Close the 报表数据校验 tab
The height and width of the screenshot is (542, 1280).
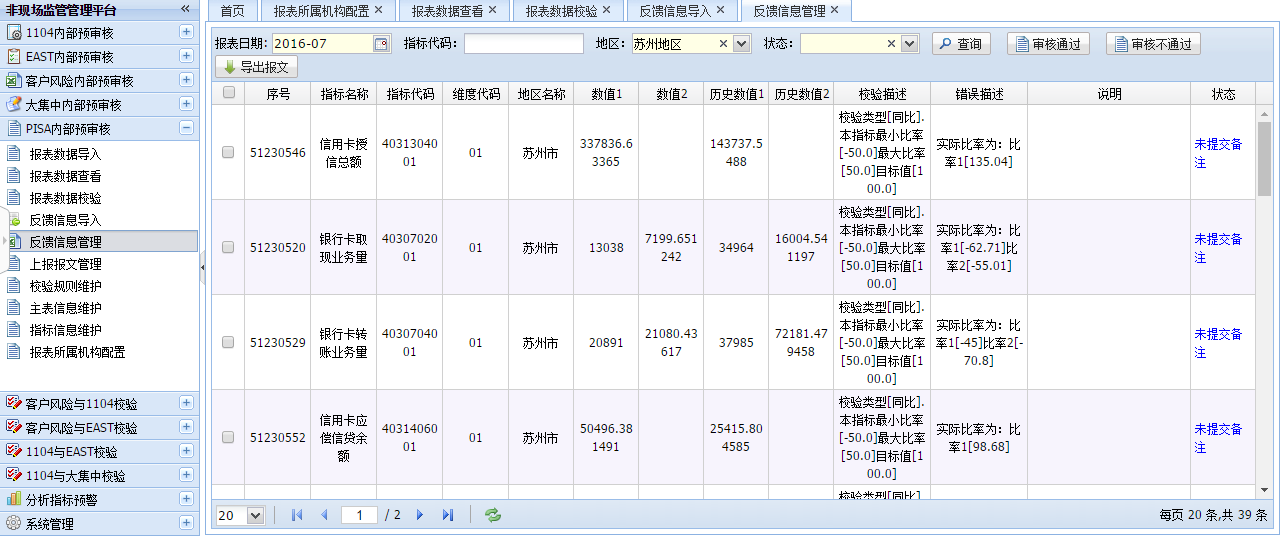tap(606, 10)
